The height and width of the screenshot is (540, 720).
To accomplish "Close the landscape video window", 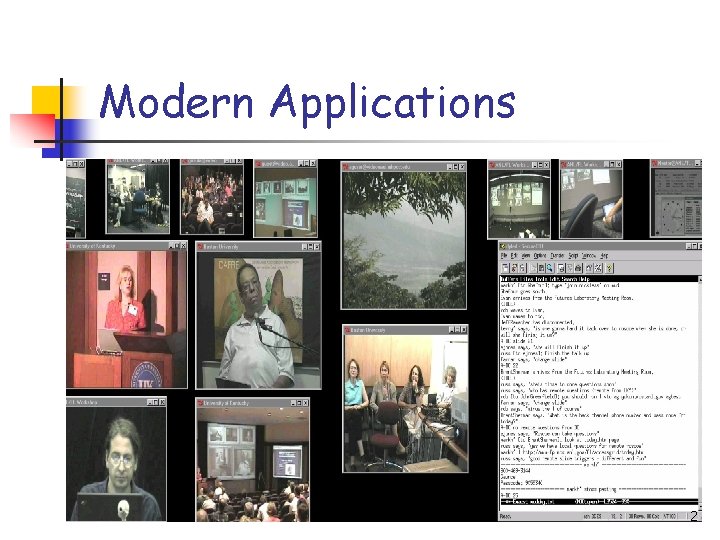I will [x=462, y=167].
